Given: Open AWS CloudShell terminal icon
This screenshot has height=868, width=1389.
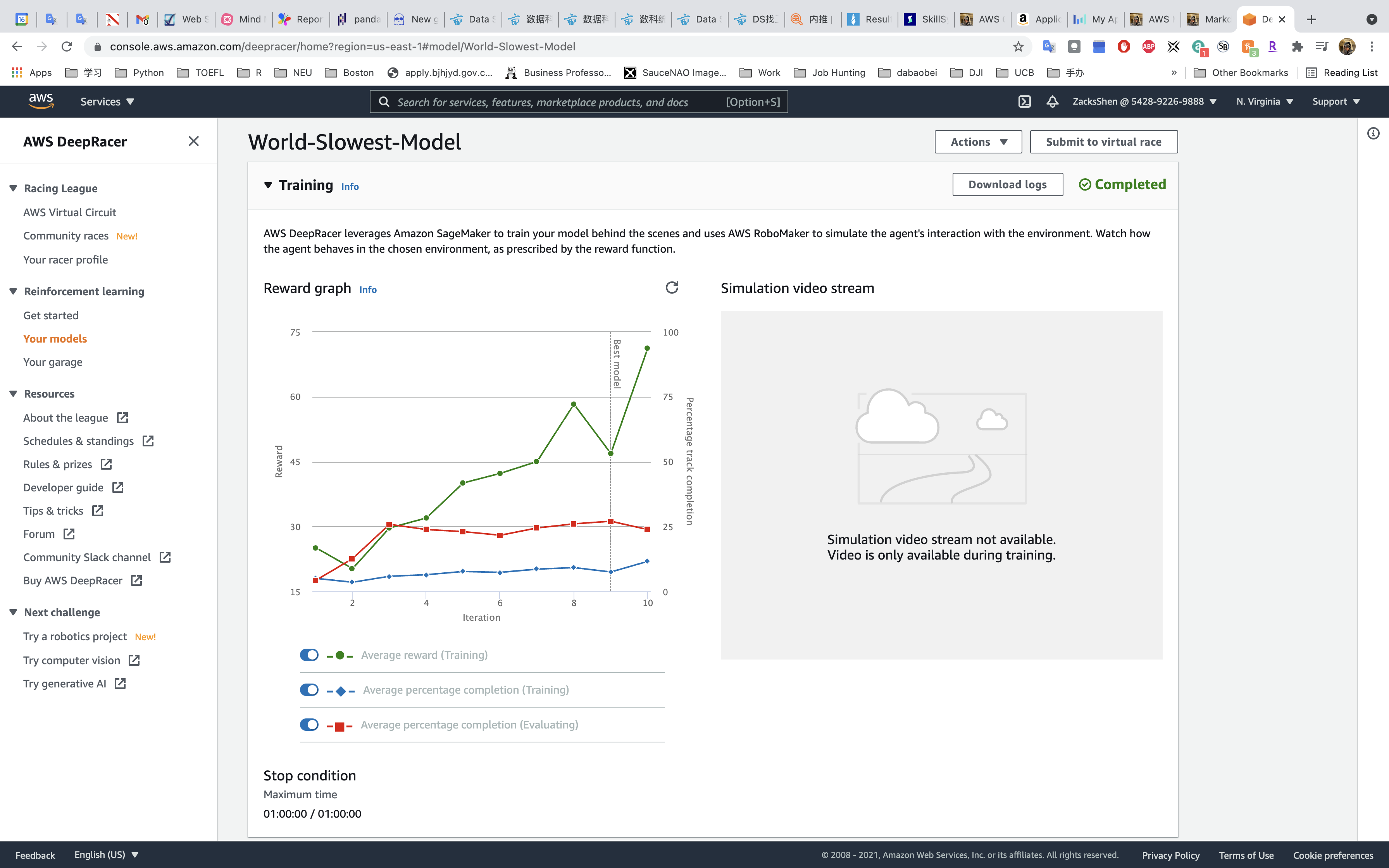Looking at the screenshot, I should pyautogui.click(x=1025, y=102).
